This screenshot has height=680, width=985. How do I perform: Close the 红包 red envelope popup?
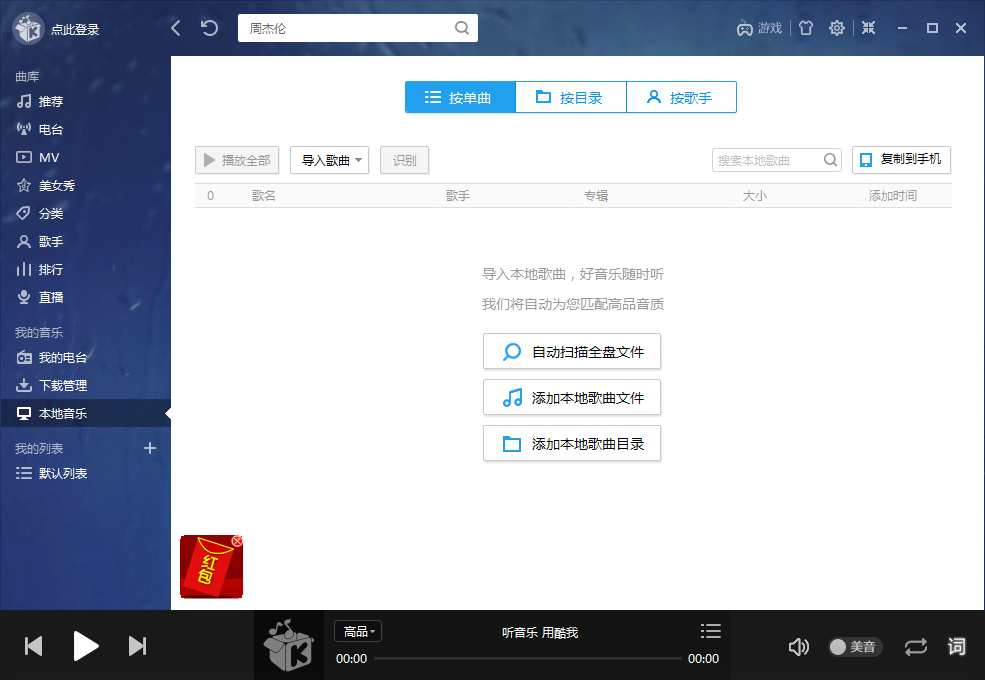(237, 541)
